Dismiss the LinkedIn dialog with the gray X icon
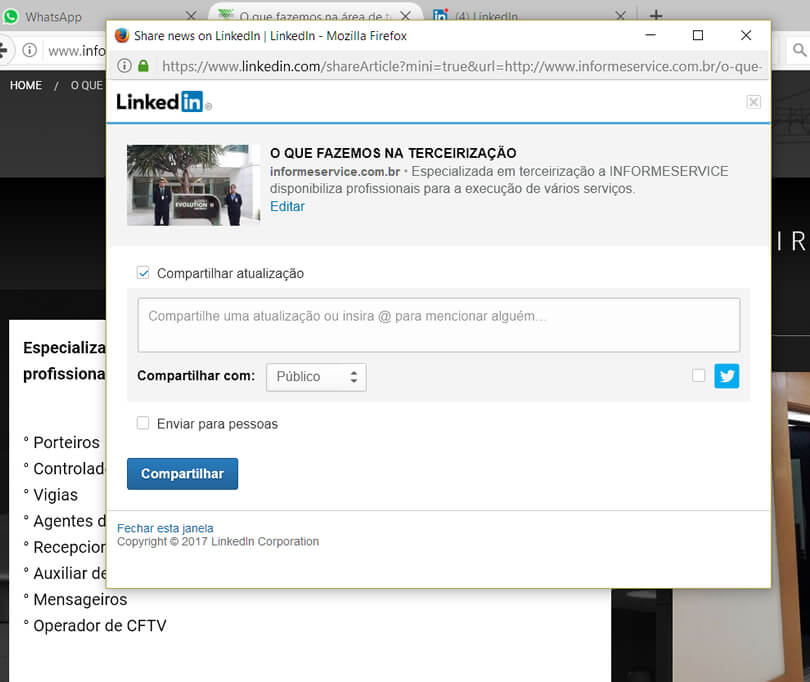 click(x=753, y=102)
